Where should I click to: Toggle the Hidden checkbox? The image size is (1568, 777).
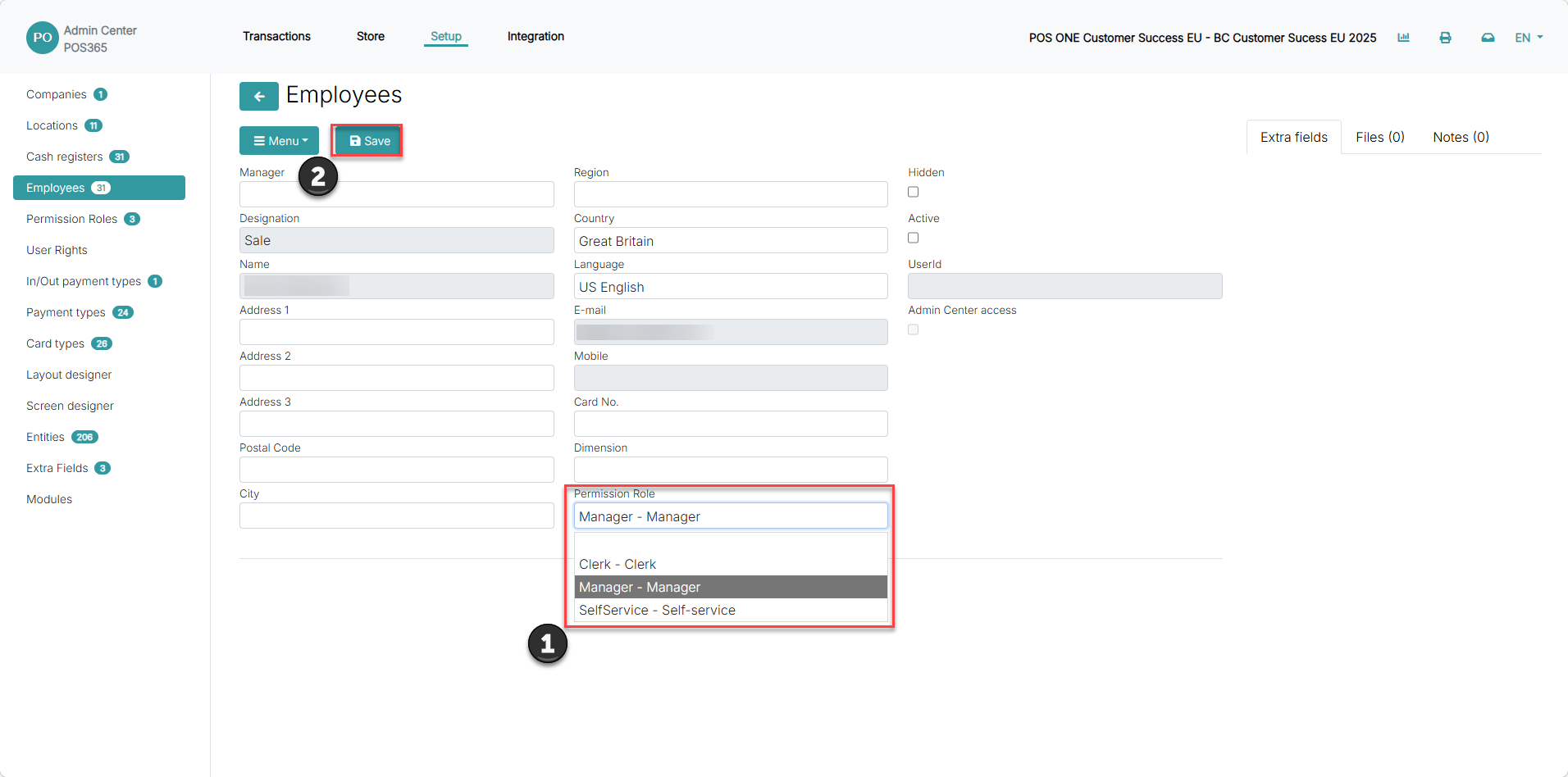pos(913,192)
